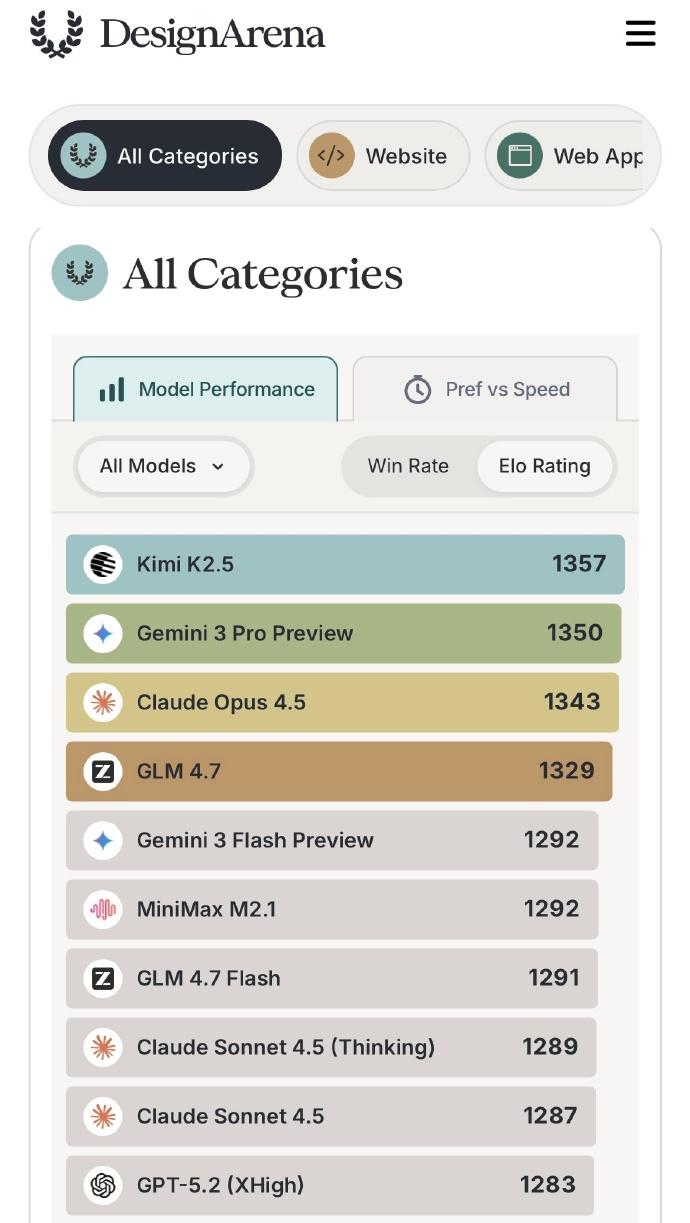690x1223 pixels.
Task: Click the GLM 4.7 Flash Z icon
Action: pos(103,978)
